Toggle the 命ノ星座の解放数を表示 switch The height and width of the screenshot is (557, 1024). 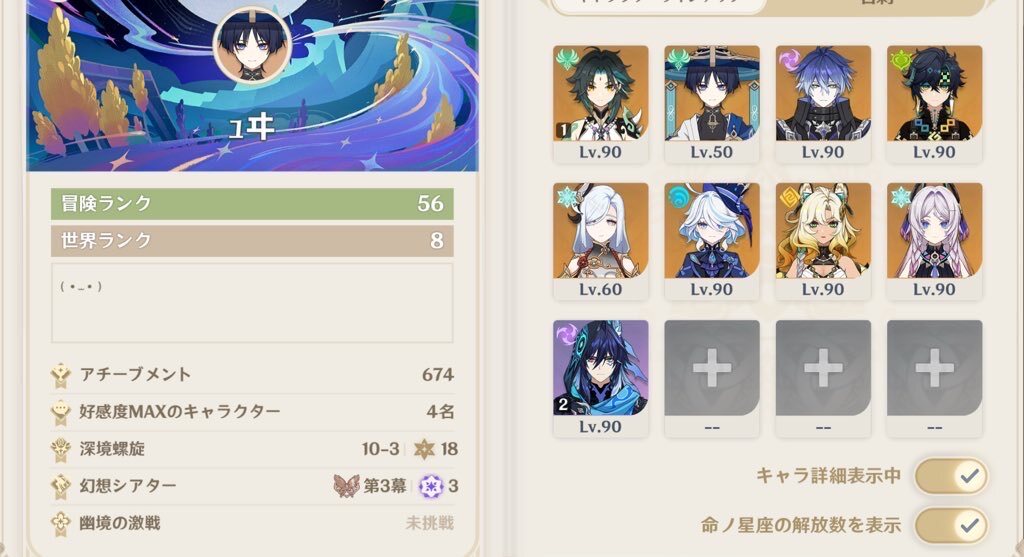951,526
